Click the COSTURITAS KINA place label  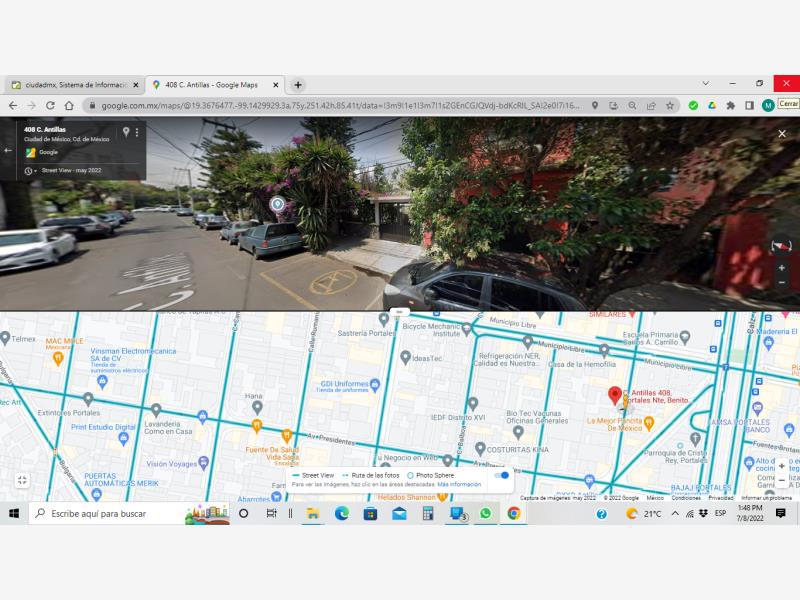tap(517, 449)
